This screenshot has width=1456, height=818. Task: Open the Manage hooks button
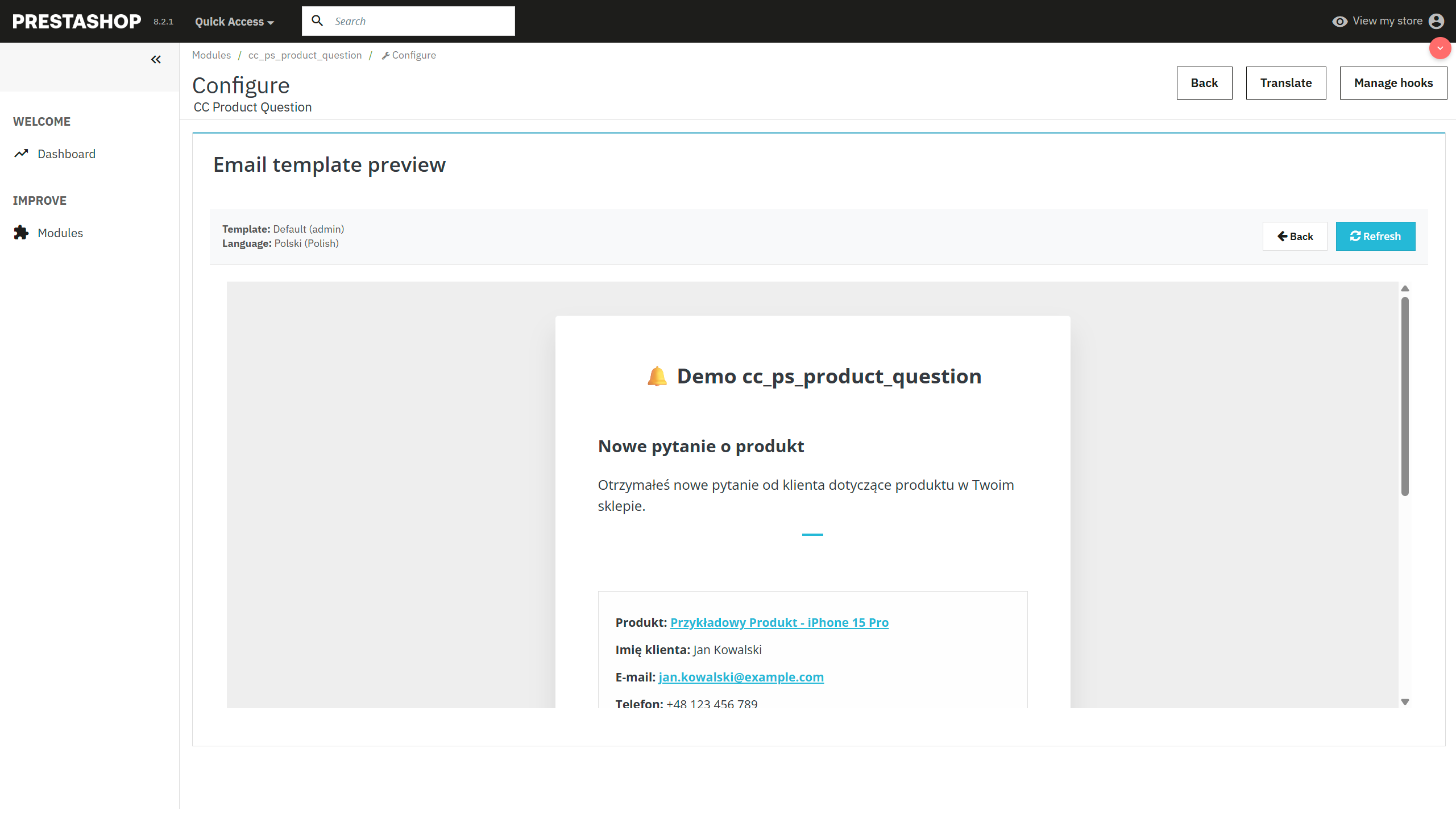pos(1393,82)
